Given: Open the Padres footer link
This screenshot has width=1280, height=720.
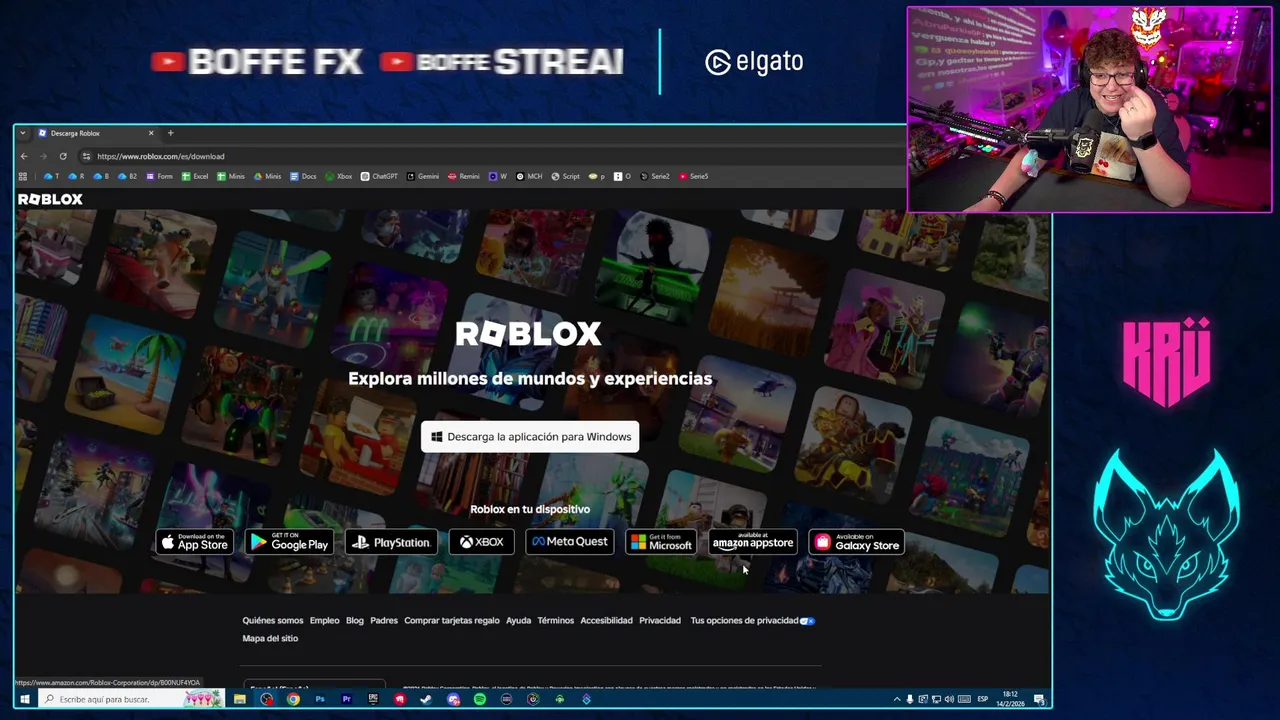Looking at the screenshot, I should tap(384, 620).
